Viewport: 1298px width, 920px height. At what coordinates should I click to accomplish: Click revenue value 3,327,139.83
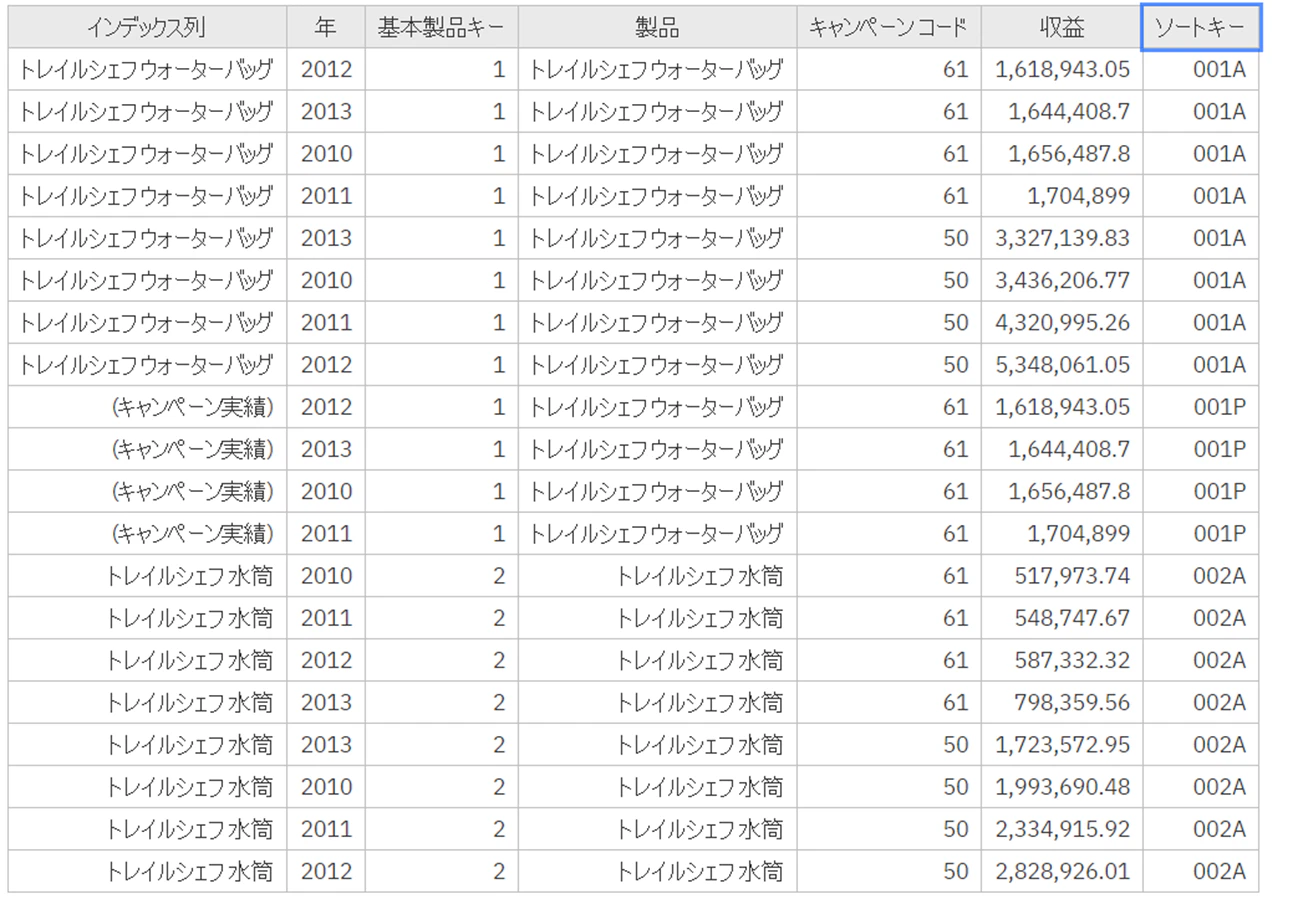pos(1062,238)
